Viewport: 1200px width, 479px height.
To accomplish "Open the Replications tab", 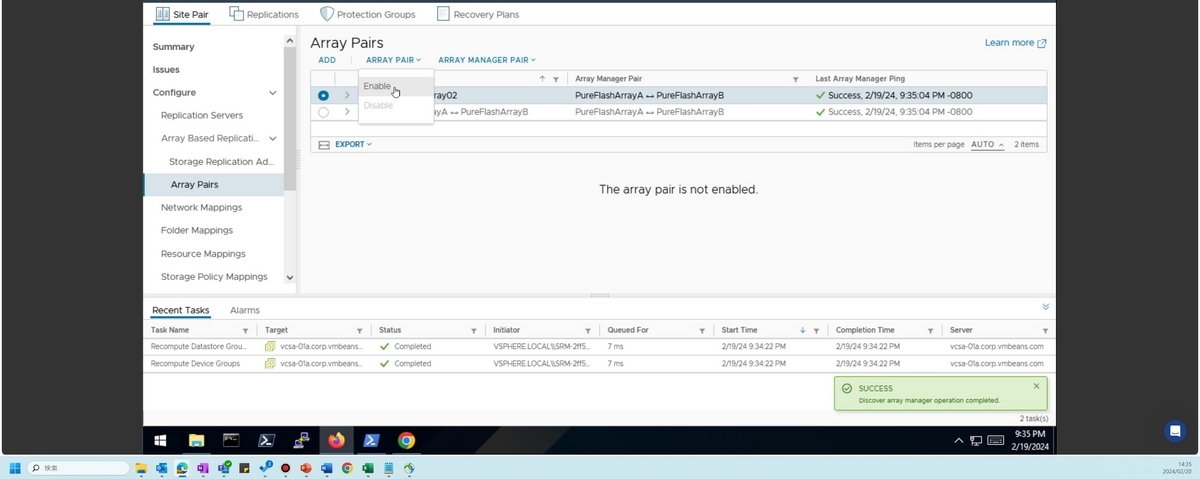I will pos(264,14).
